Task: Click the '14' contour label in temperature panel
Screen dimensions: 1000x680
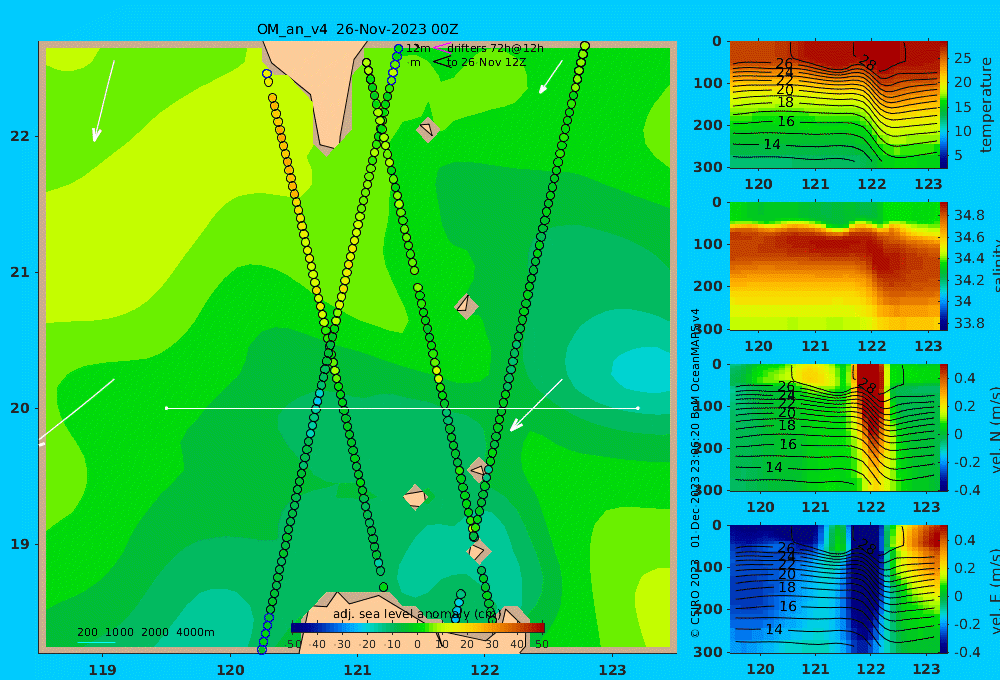Action: click(772, 145)
